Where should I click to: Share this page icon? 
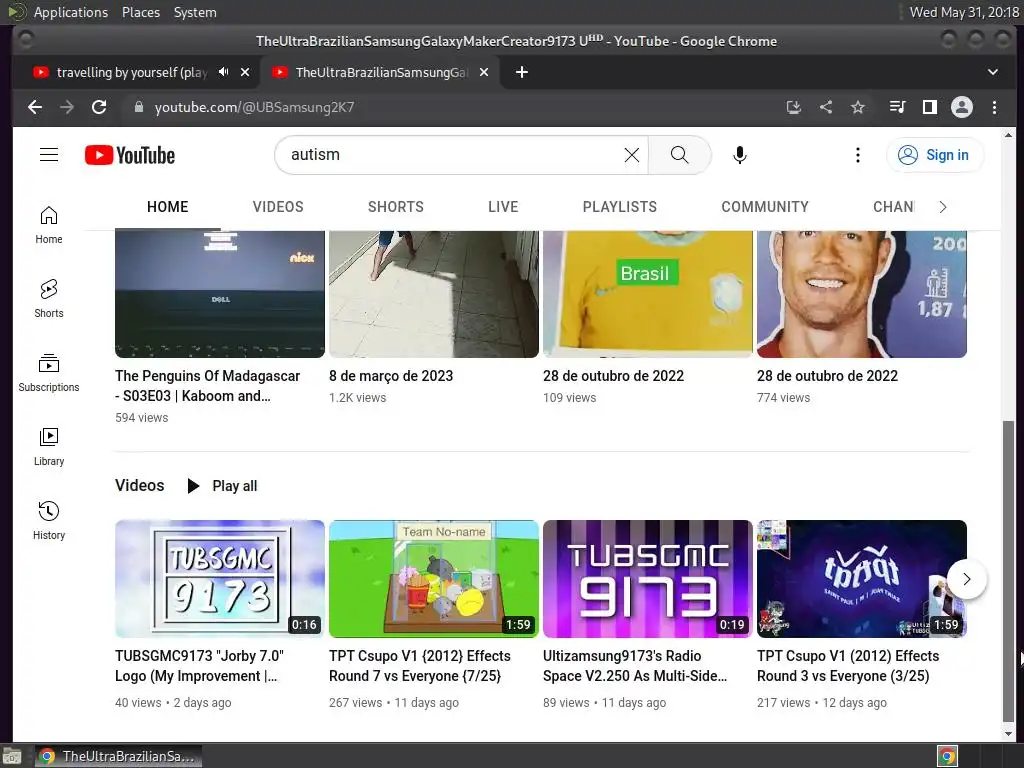(825, 107)
